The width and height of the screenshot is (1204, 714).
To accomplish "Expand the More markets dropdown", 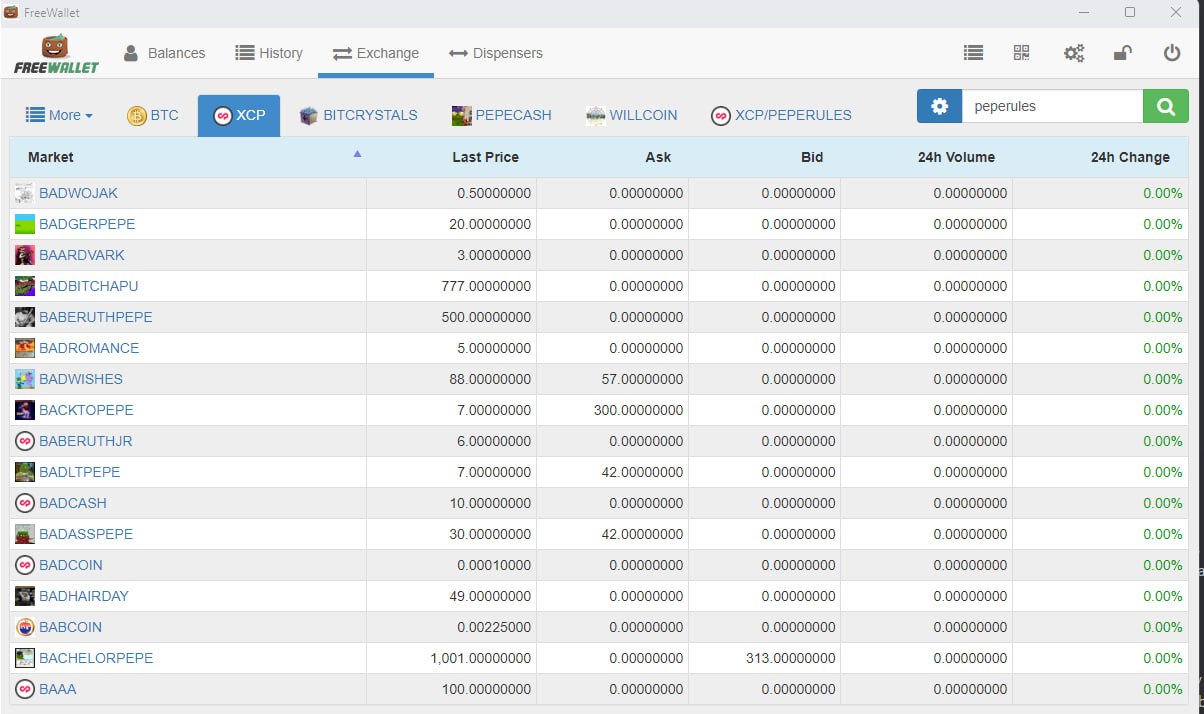I will 59,115.
